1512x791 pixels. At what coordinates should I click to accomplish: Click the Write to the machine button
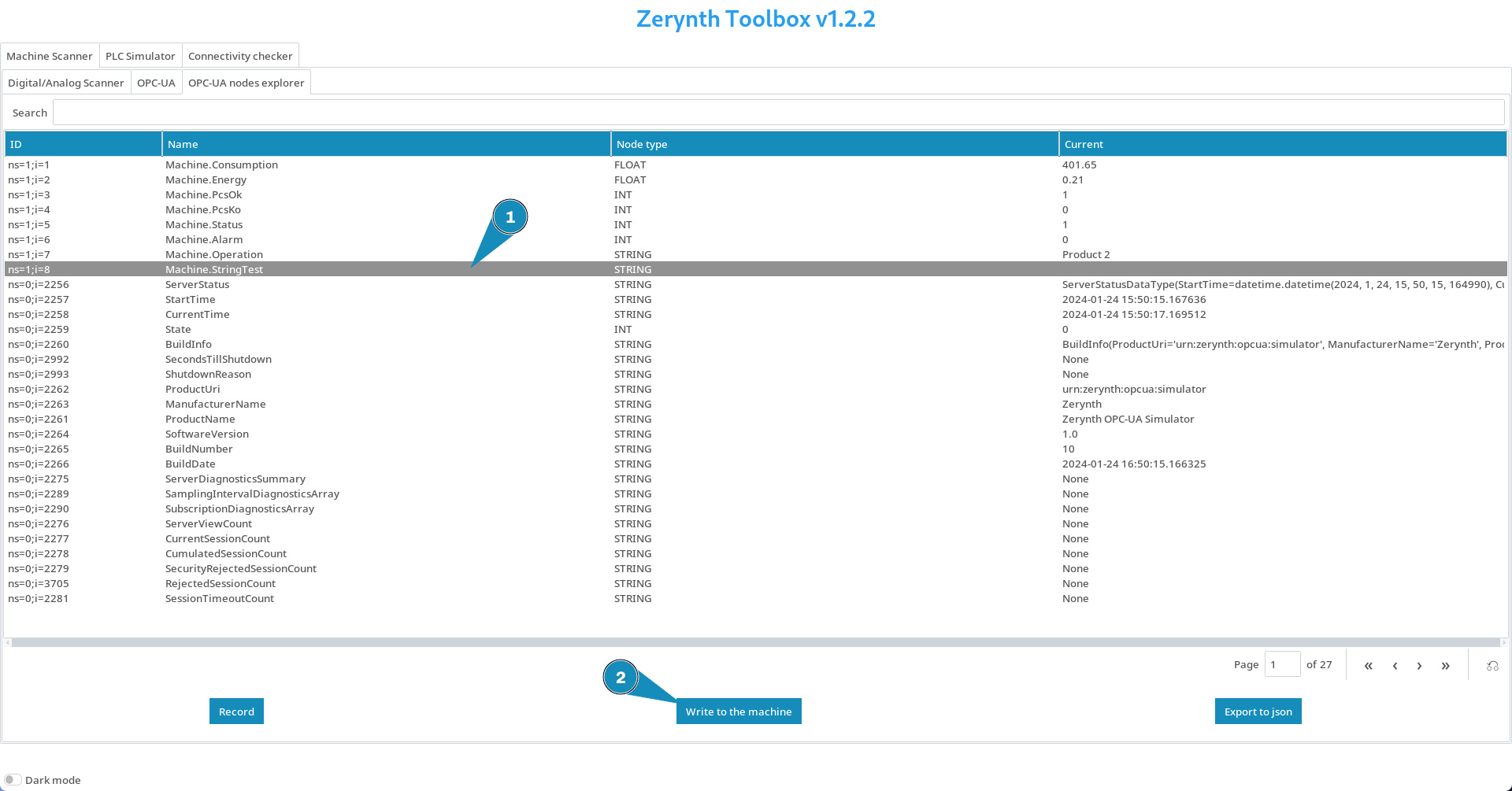739,712
